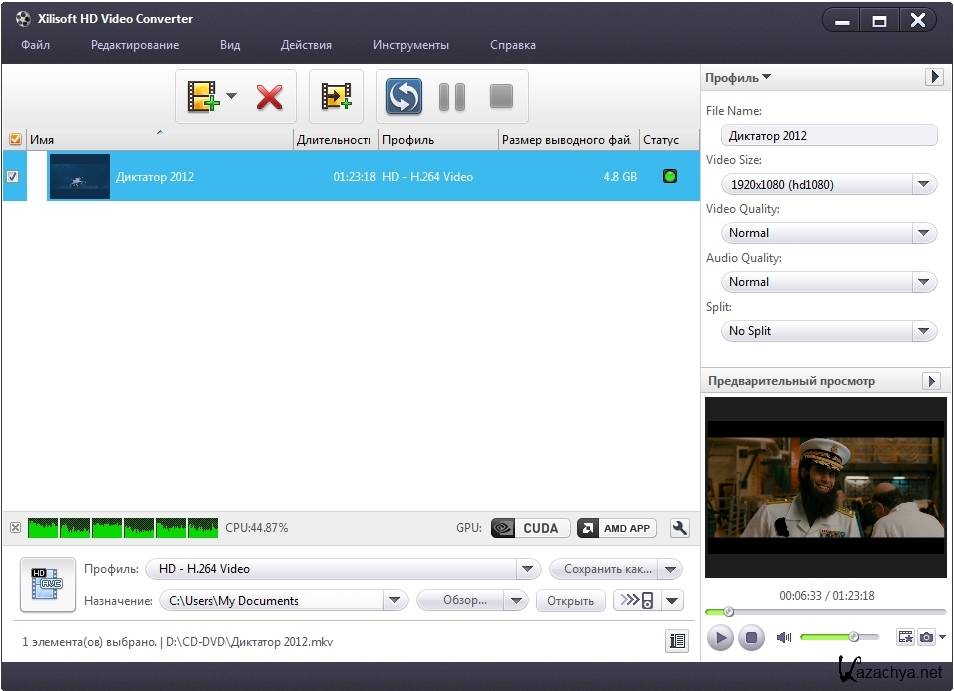The image size is (954, 691).
Task: Click the Открыть button
Action: click(x=571, y=600)
